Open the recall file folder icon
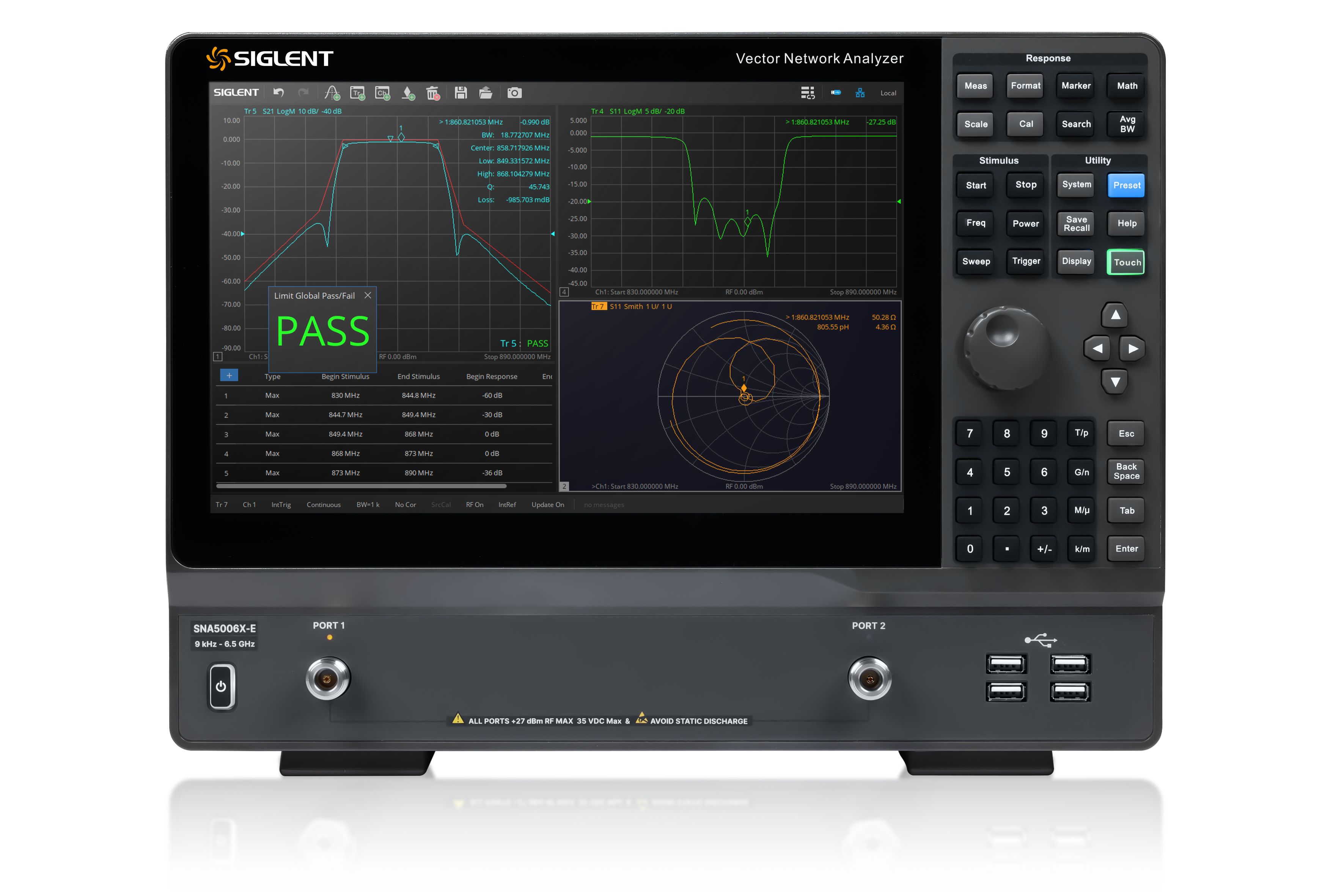1344x896 pixels. pyautogui.click(x=485, y=93)
